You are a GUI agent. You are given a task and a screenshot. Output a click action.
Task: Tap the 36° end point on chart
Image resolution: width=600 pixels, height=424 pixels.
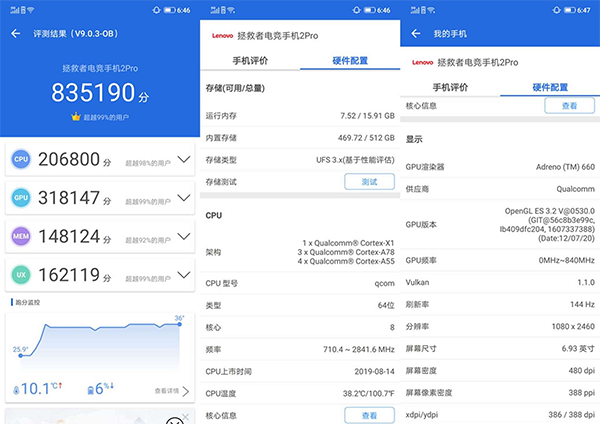tap(179, 324)
